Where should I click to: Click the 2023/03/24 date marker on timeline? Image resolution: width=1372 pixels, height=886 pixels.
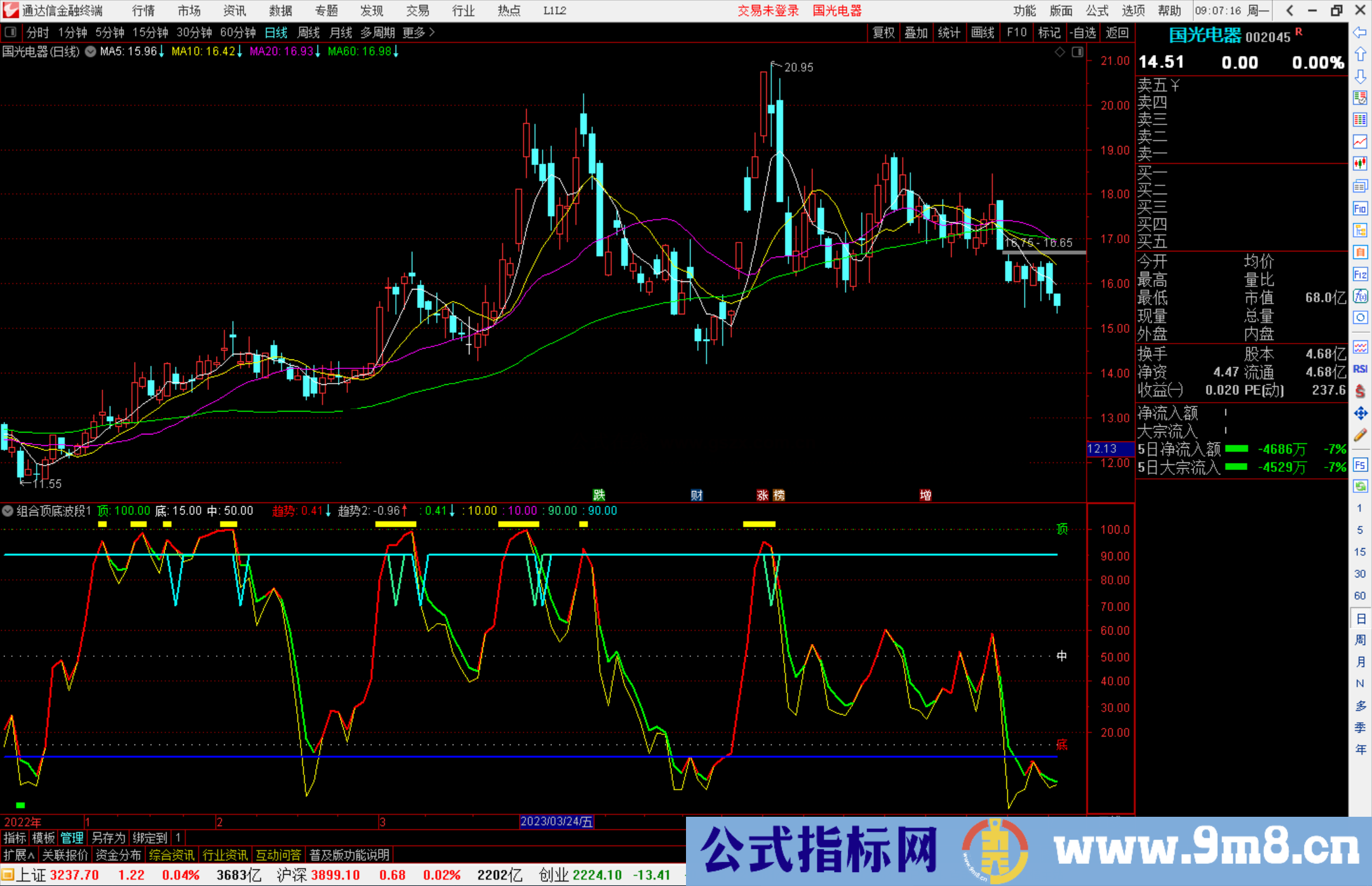click(x=556, y=822)
